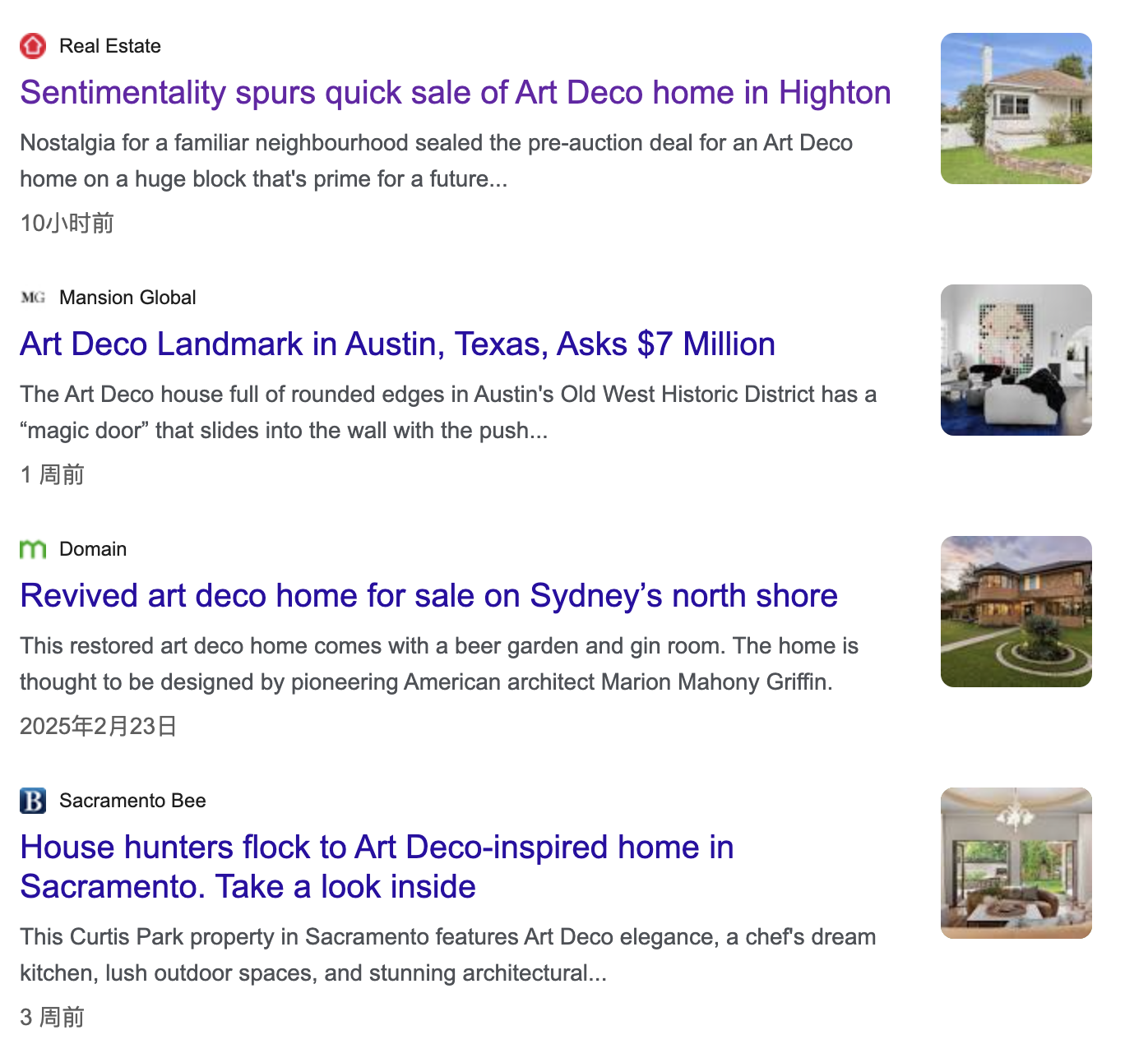Click the Real Estate red house favicon
The image size is (1148, 1044).
click(33, 46)
